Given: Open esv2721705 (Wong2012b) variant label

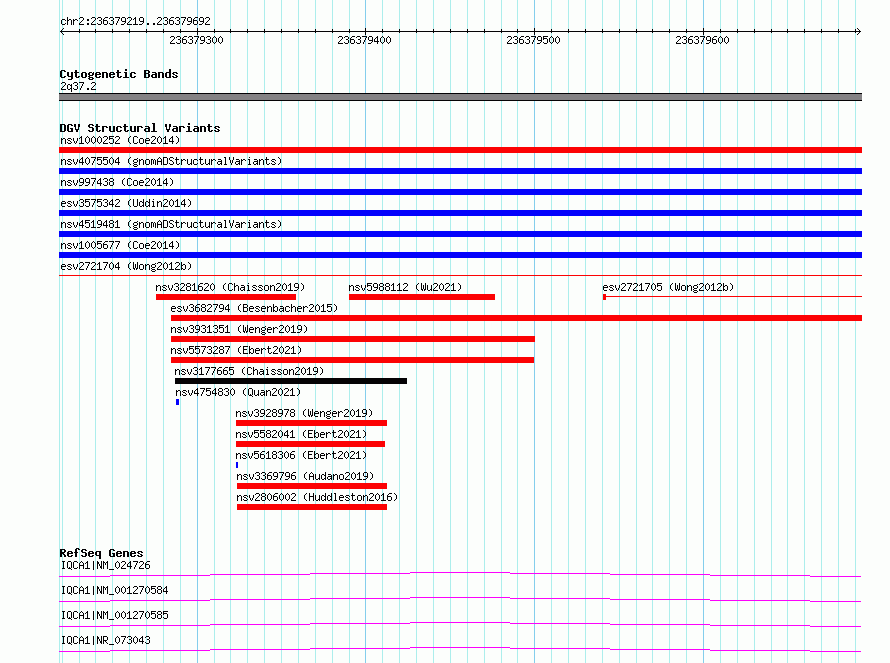Looking at the screenshot, I should coord(668,287).
